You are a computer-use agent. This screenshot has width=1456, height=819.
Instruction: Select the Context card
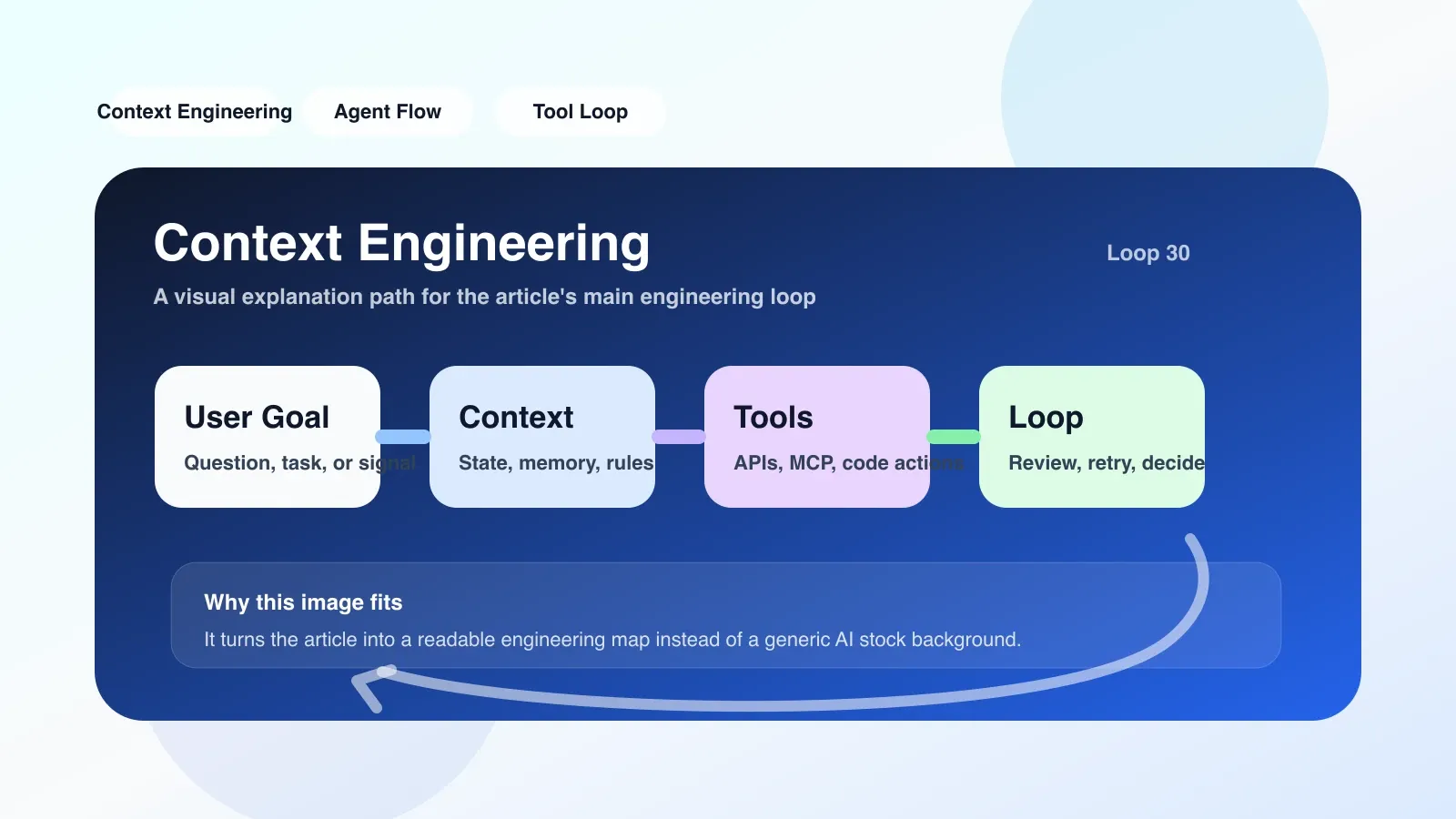point(542,437)
